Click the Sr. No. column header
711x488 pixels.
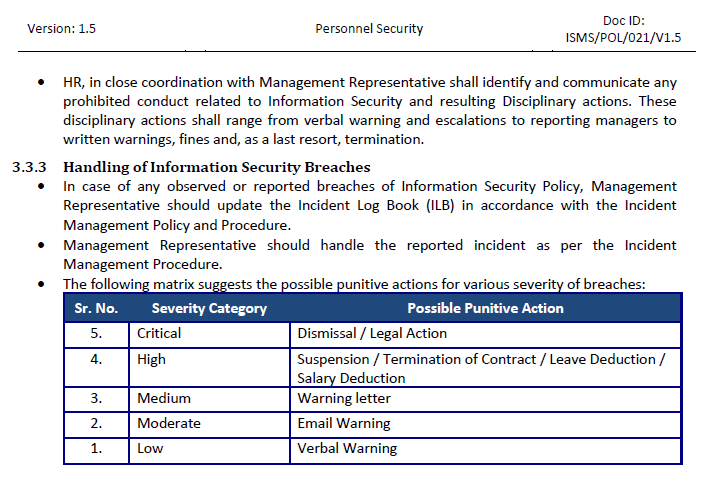(x=97, y=308)
